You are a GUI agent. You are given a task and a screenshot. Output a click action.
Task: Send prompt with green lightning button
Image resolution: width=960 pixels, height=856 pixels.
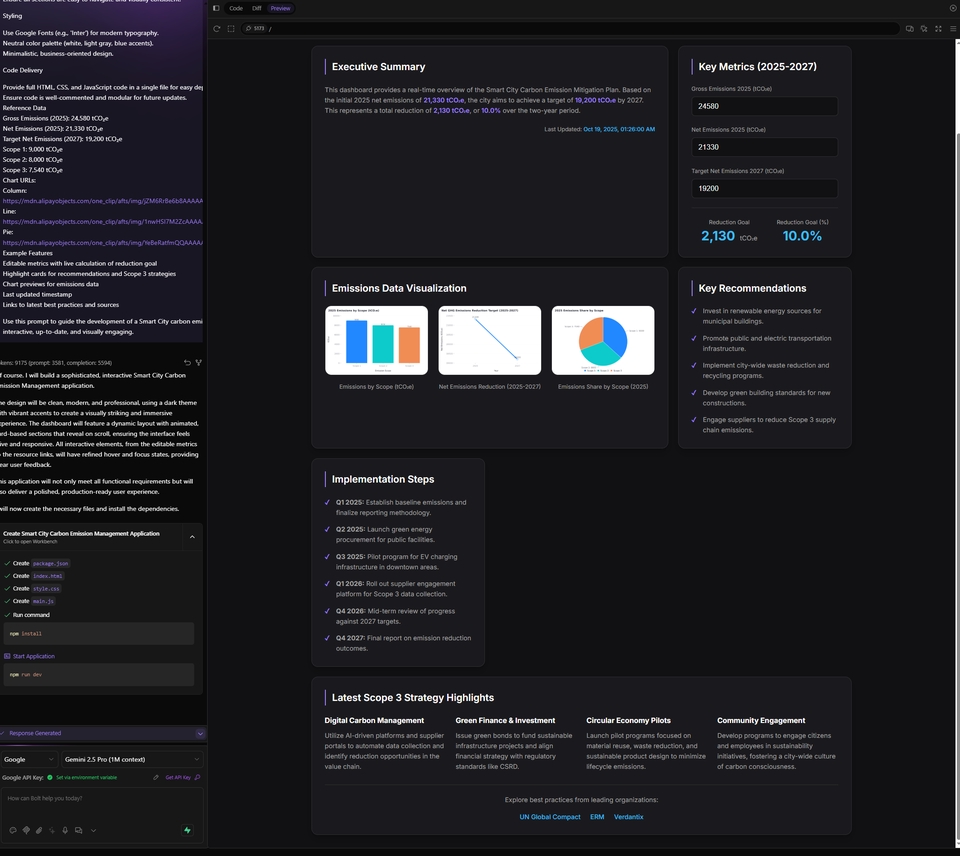pyautogui.click(x=187, y=830)
